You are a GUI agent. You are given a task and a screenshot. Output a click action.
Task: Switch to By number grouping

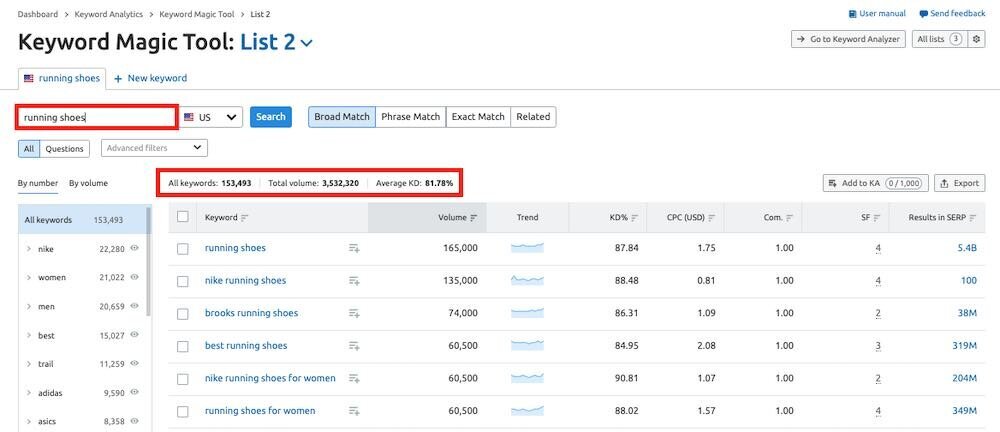pos(38,183)
